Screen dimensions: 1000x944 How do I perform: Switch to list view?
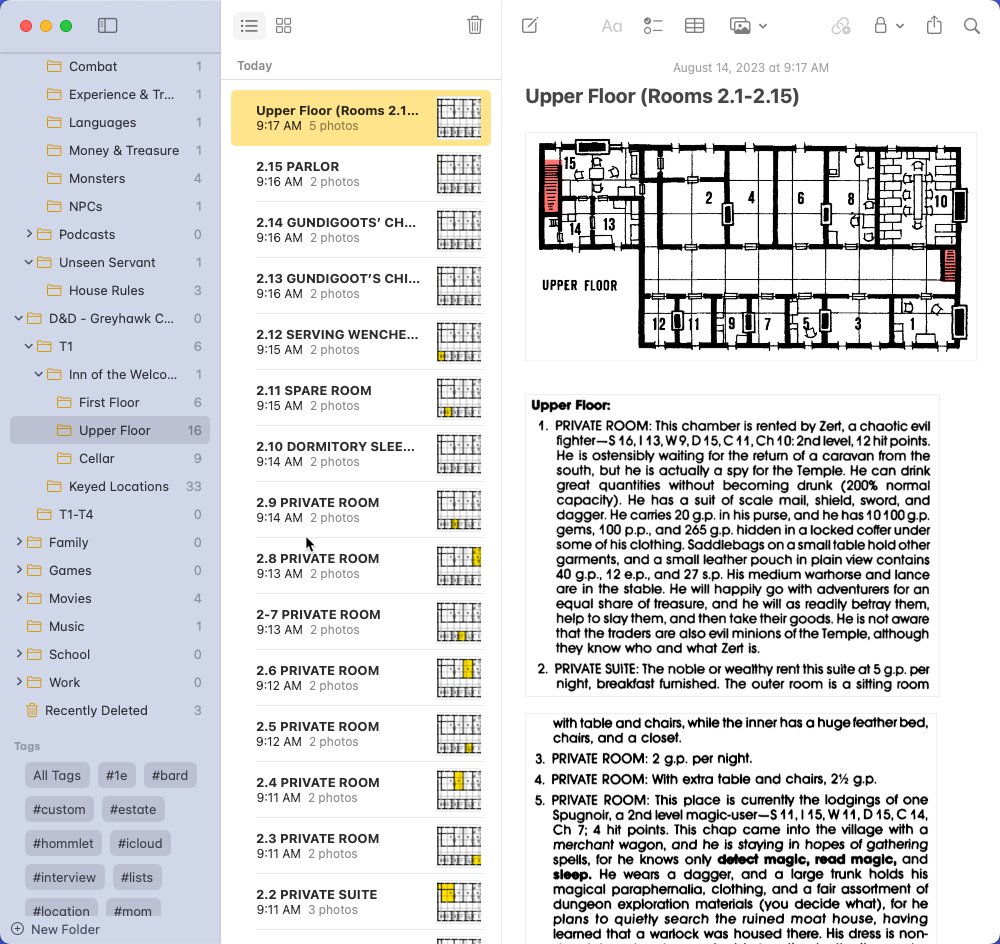tap(249, 26)
